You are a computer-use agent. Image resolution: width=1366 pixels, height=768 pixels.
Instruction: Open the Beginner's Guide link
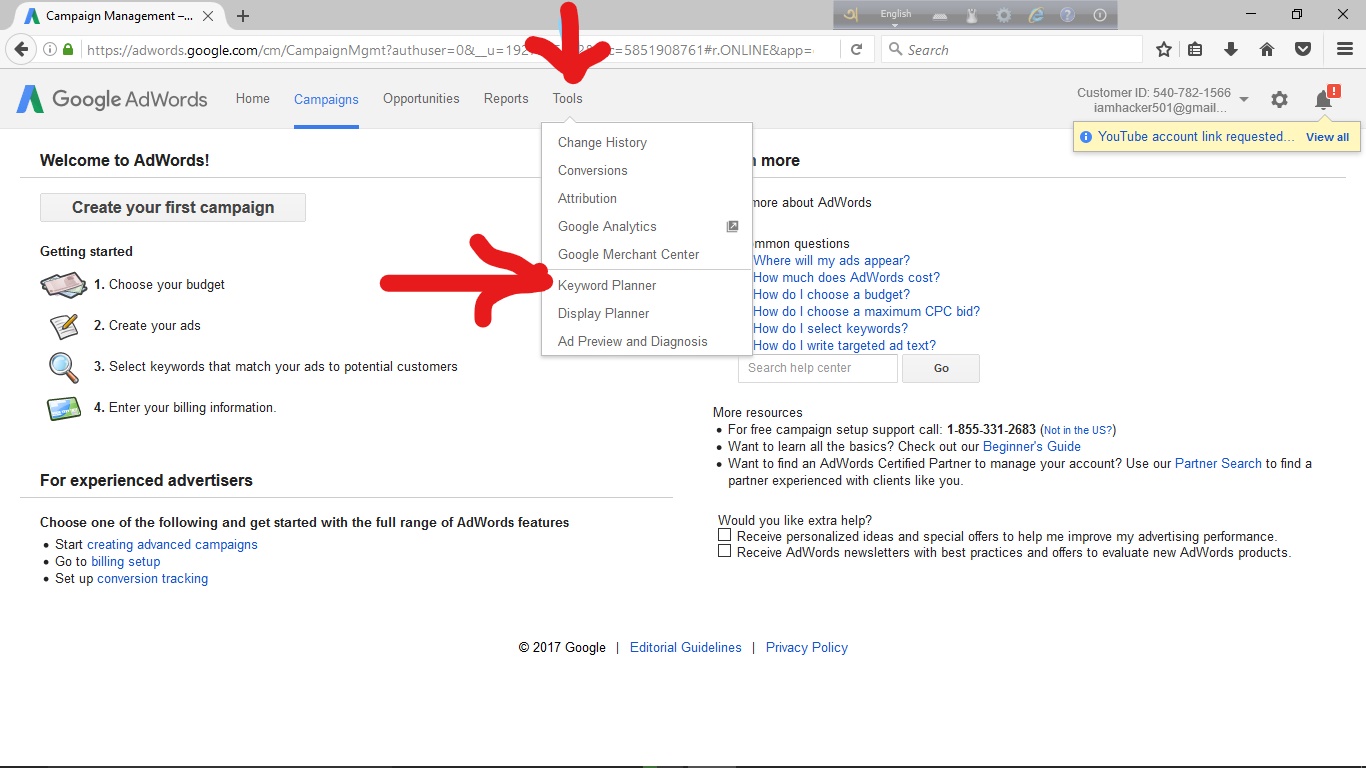(1032, 447)
